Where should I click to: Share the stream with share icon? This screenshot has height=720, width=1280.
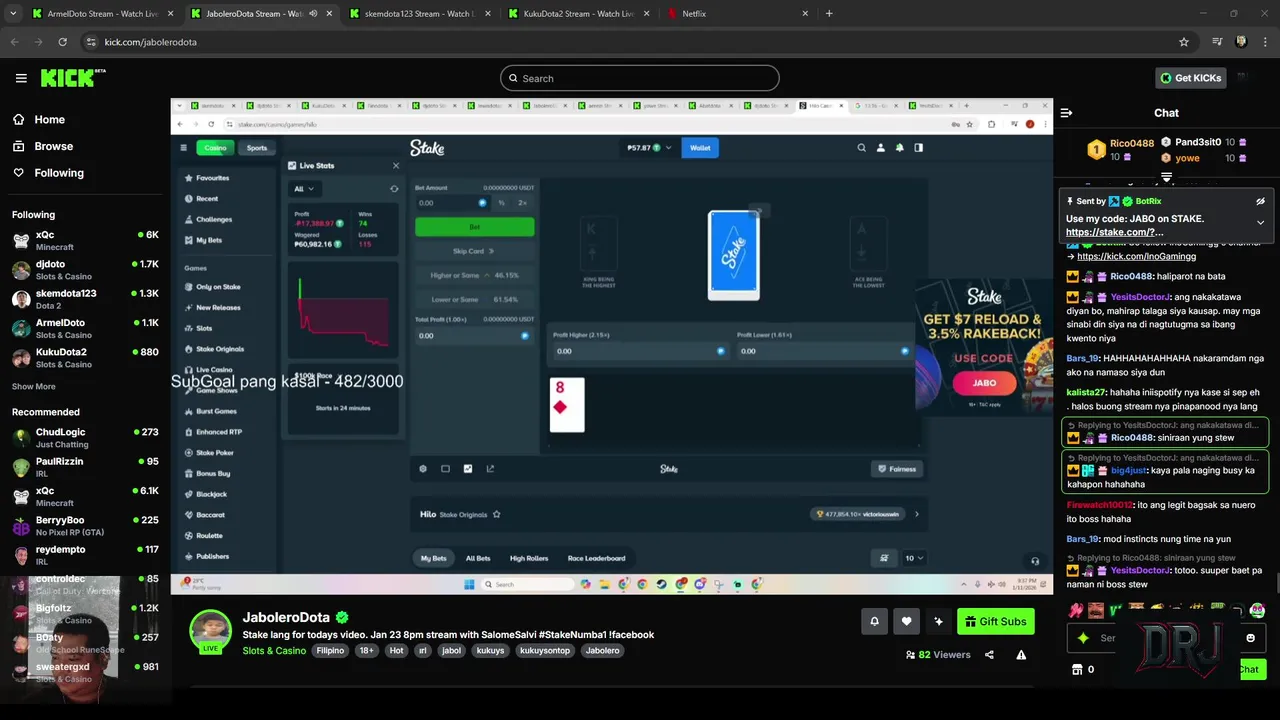click(989, 655)
